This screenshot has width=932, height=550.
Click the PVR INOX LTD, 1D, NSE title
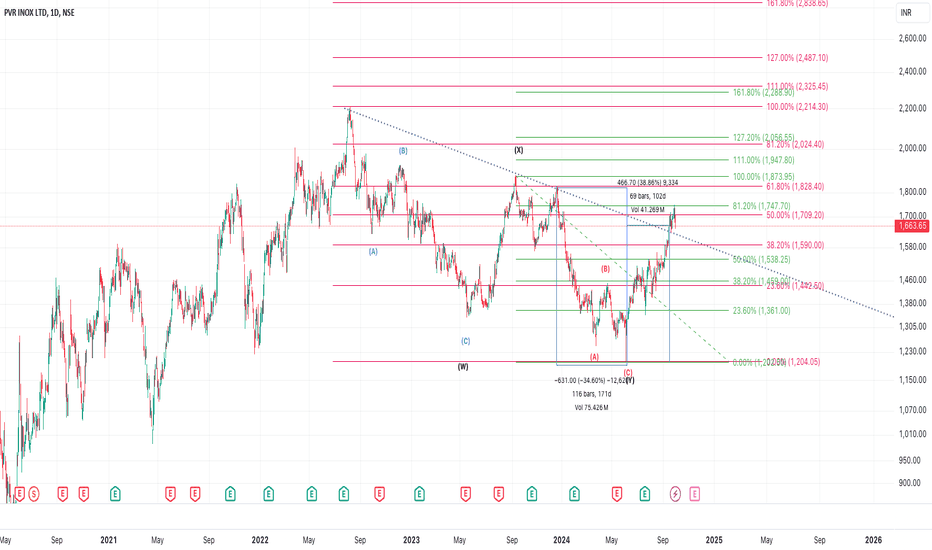[x=39, y=12]
